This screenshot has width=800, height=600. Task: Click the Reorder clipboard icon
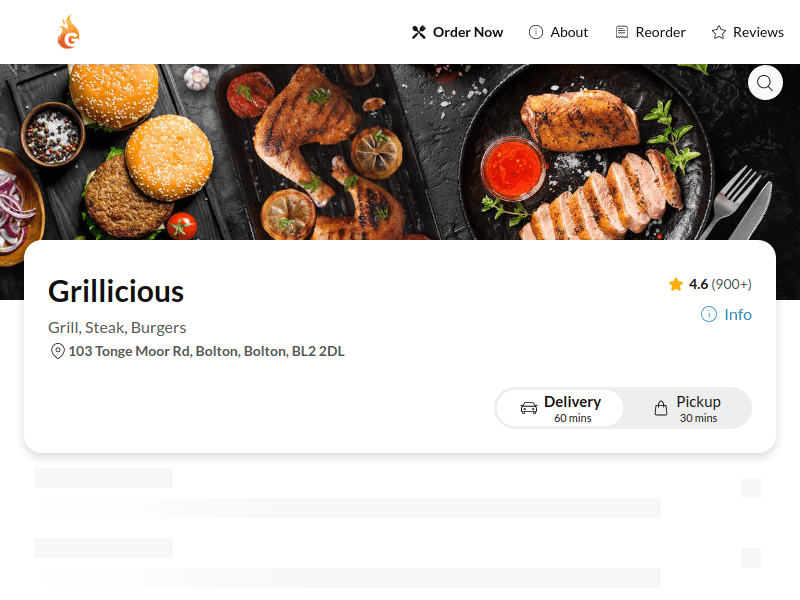(x=623, y=31)
